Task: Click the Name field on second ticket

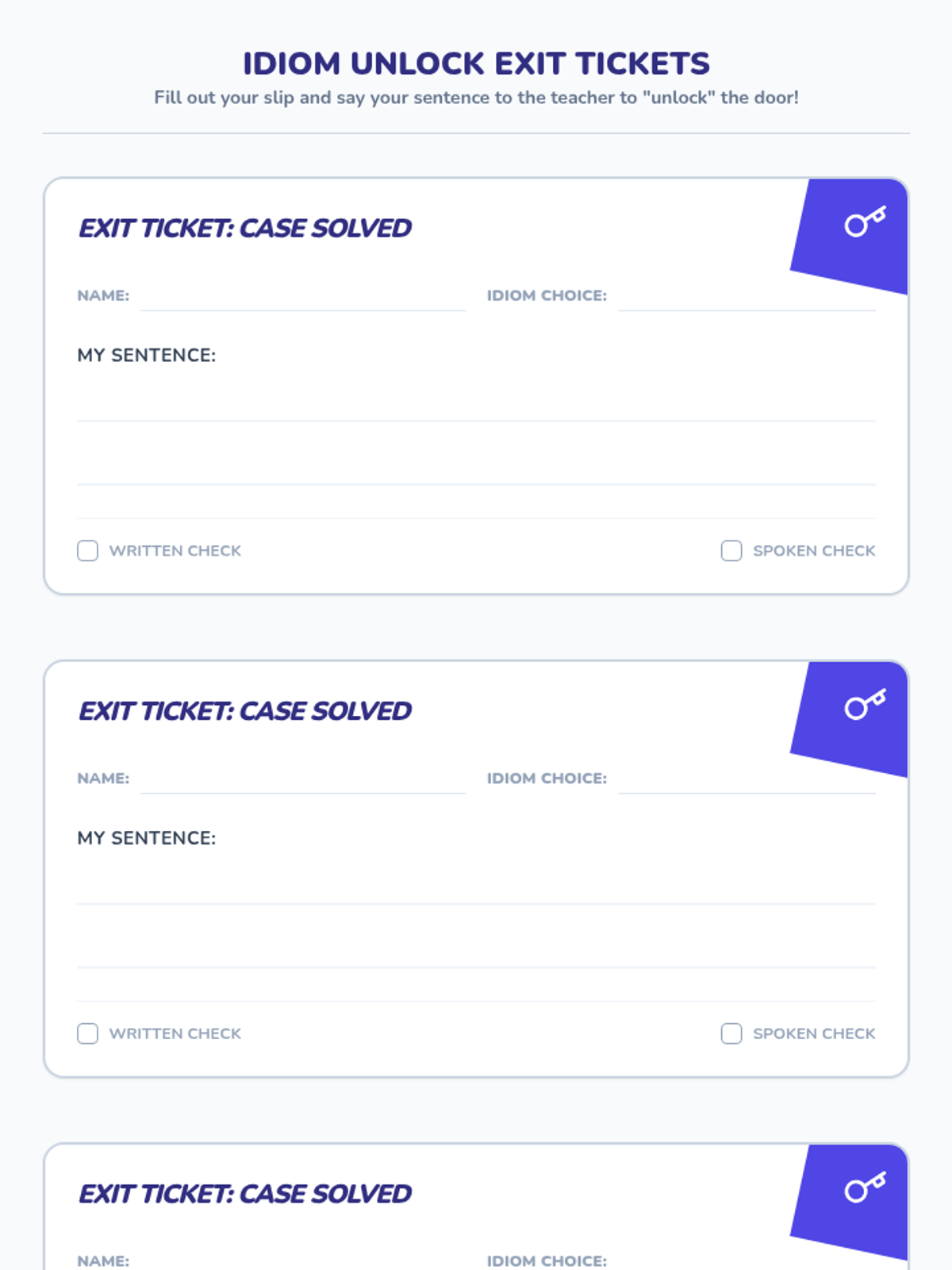Action: tap(302, 779)
